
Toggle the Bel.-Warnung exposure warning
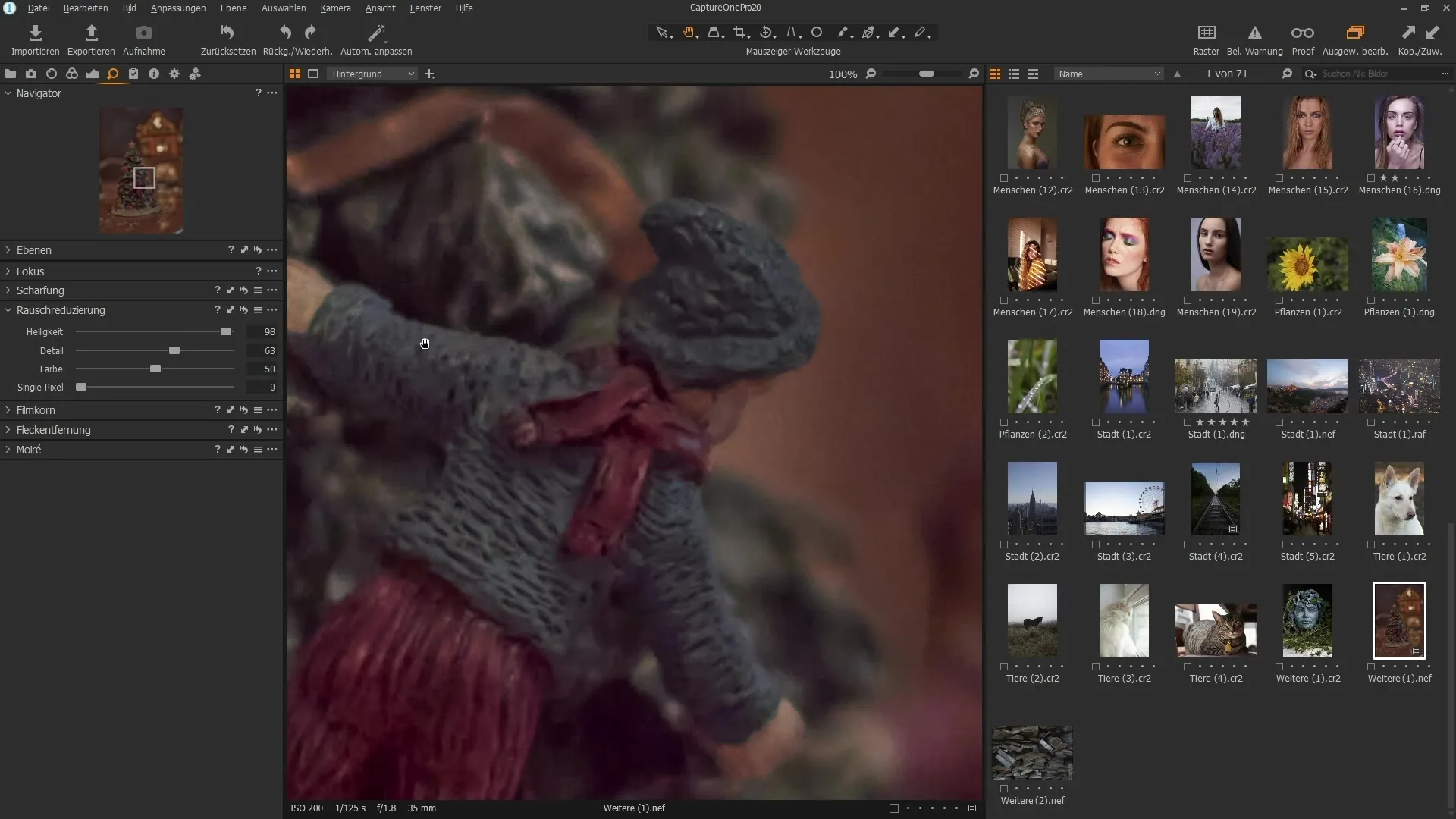pyautogui.click(x=1255, y=33)
